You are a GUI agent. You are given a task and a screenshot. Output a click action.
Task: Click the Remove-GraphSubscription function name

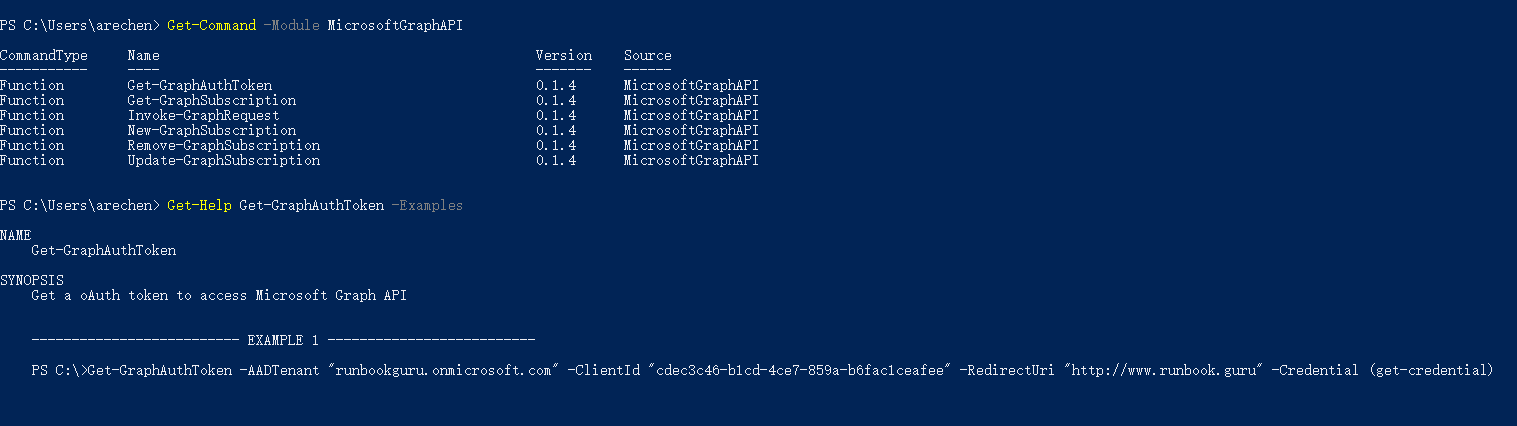click(x=223, y=145)
